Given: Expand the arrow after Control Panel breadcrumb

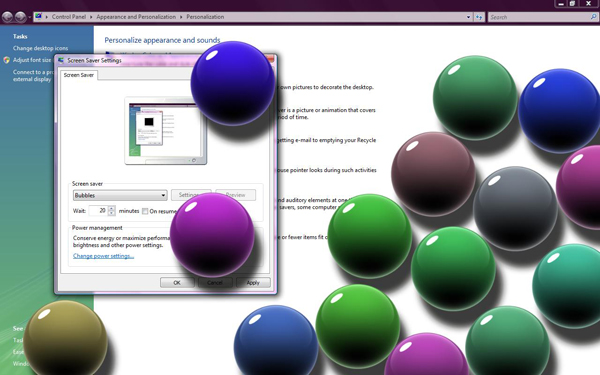Looking at the screenshot, I should 91,17.
